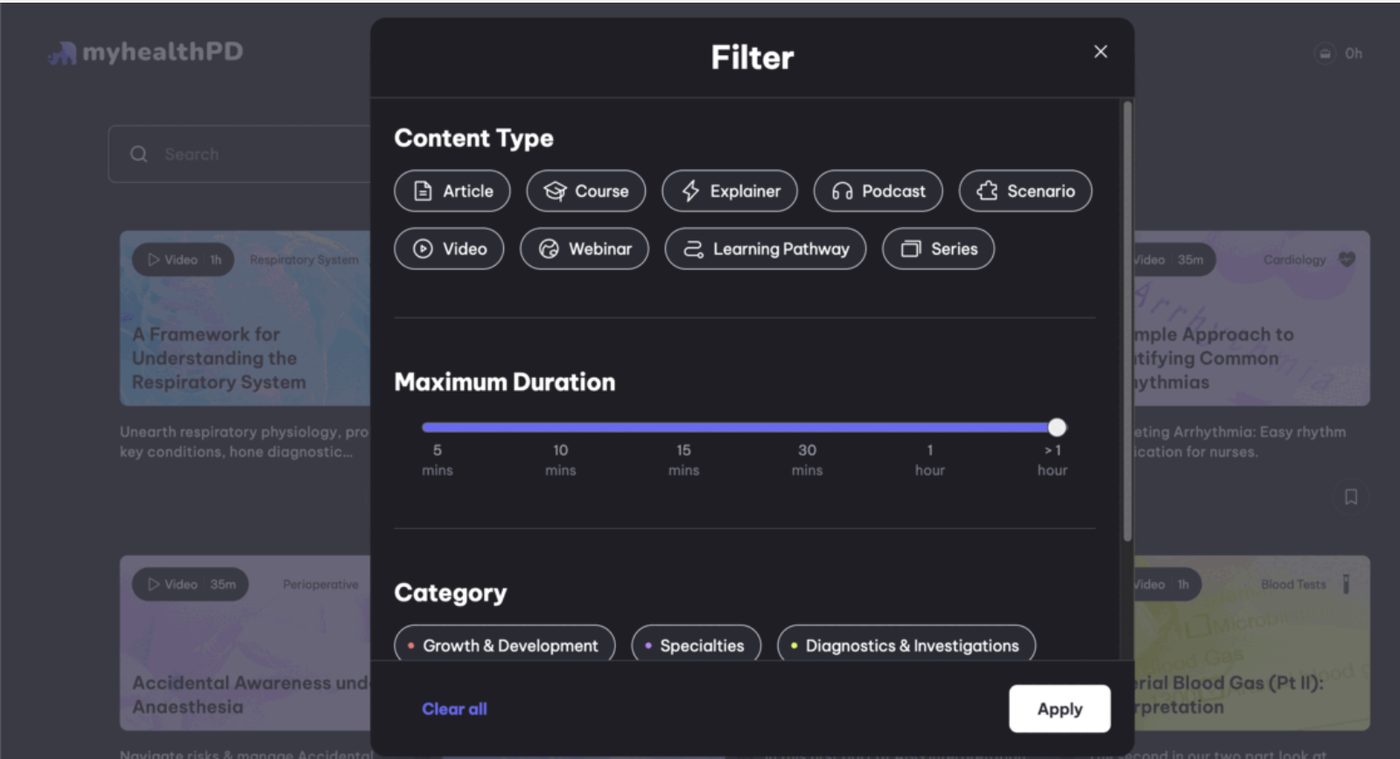Screen dimensions: 1400x759
Task: Set duration slider to 30 mins mark
Action: tap(807, 460)
